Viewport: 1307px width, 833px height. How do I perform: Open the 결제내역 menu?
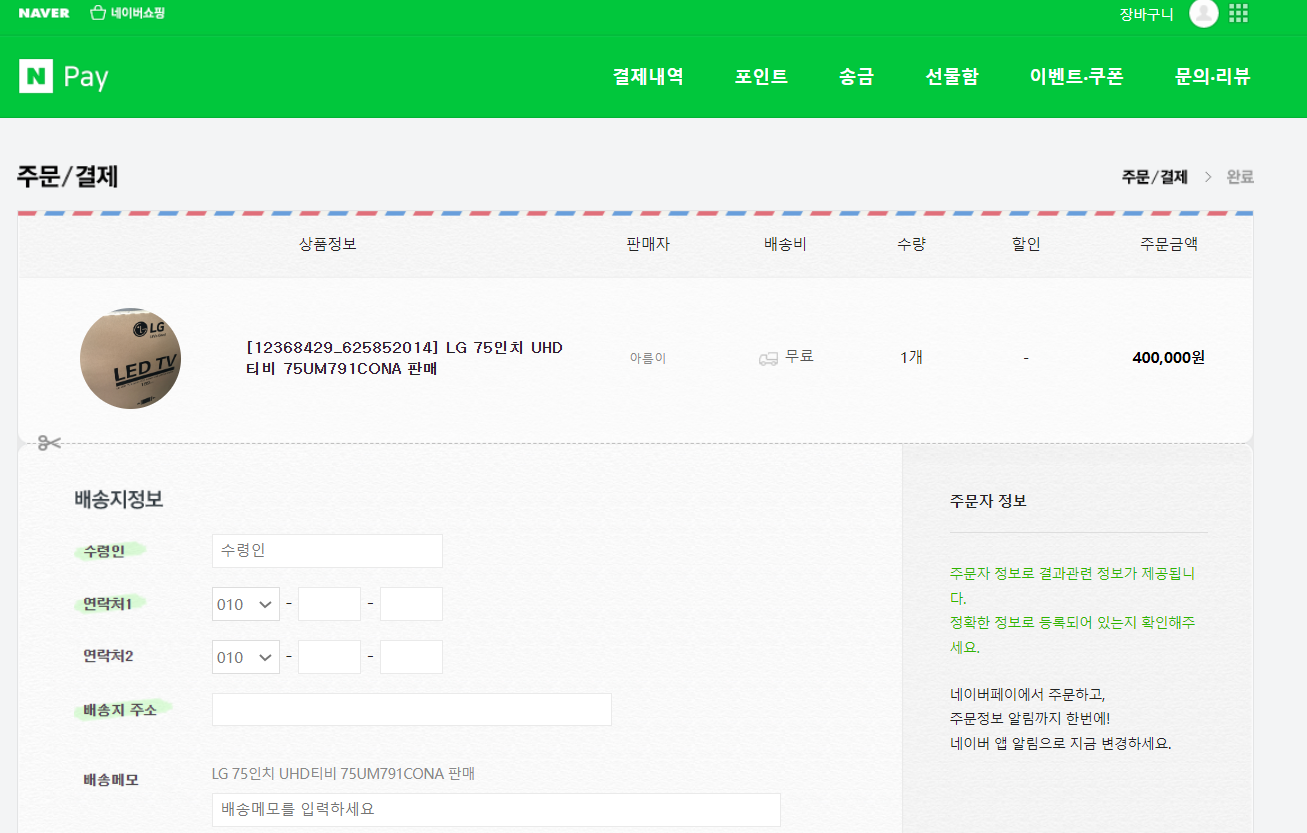point(648,76)
